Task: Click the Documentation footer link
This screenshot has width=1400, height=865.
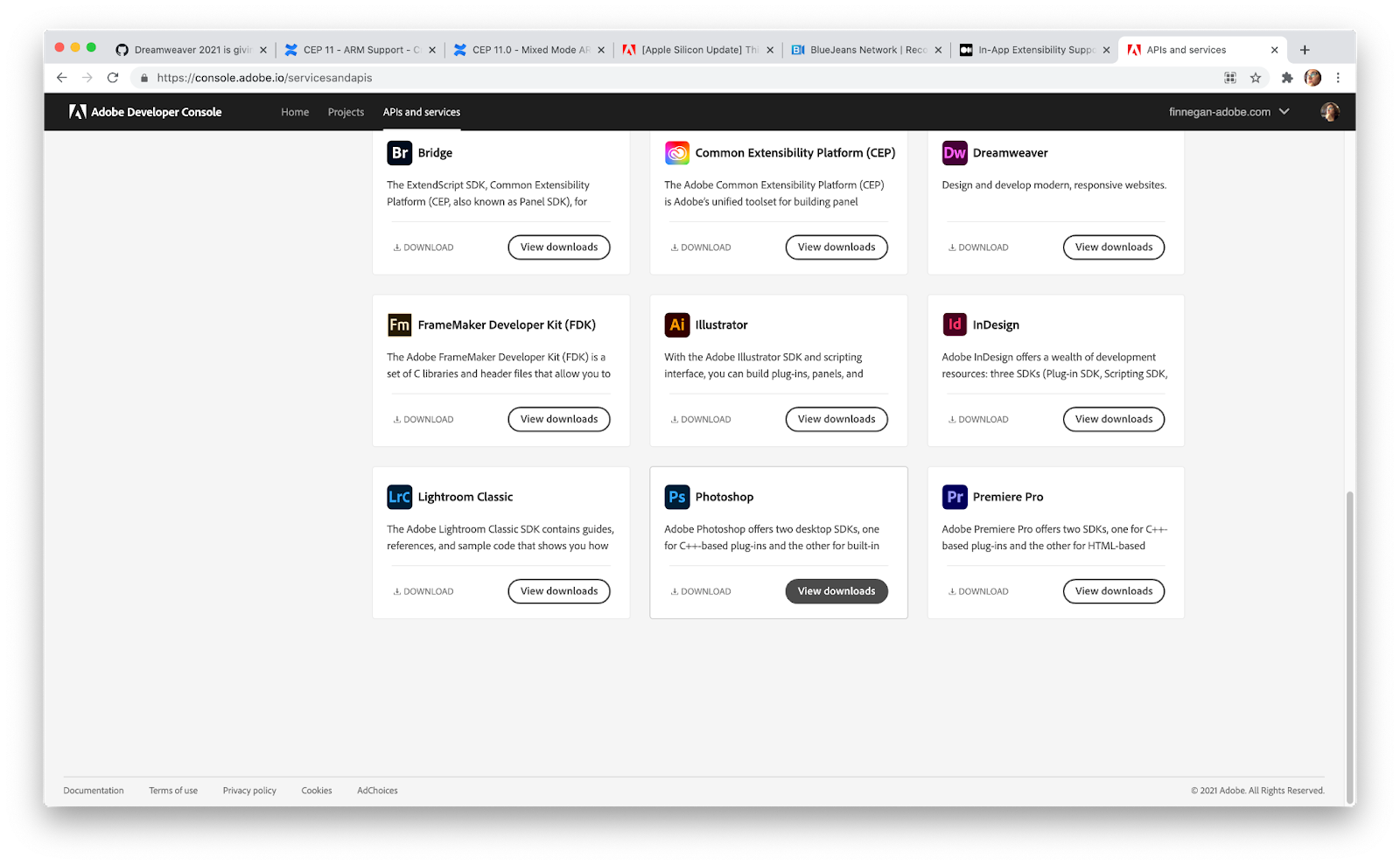Action: point(94,791)
